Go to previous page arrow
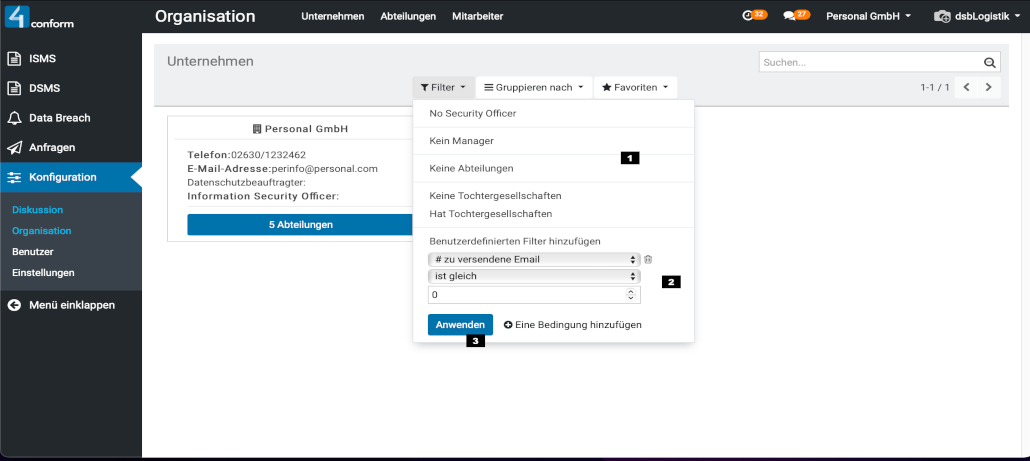1030x461 pixels. click(x=967, y=88)
